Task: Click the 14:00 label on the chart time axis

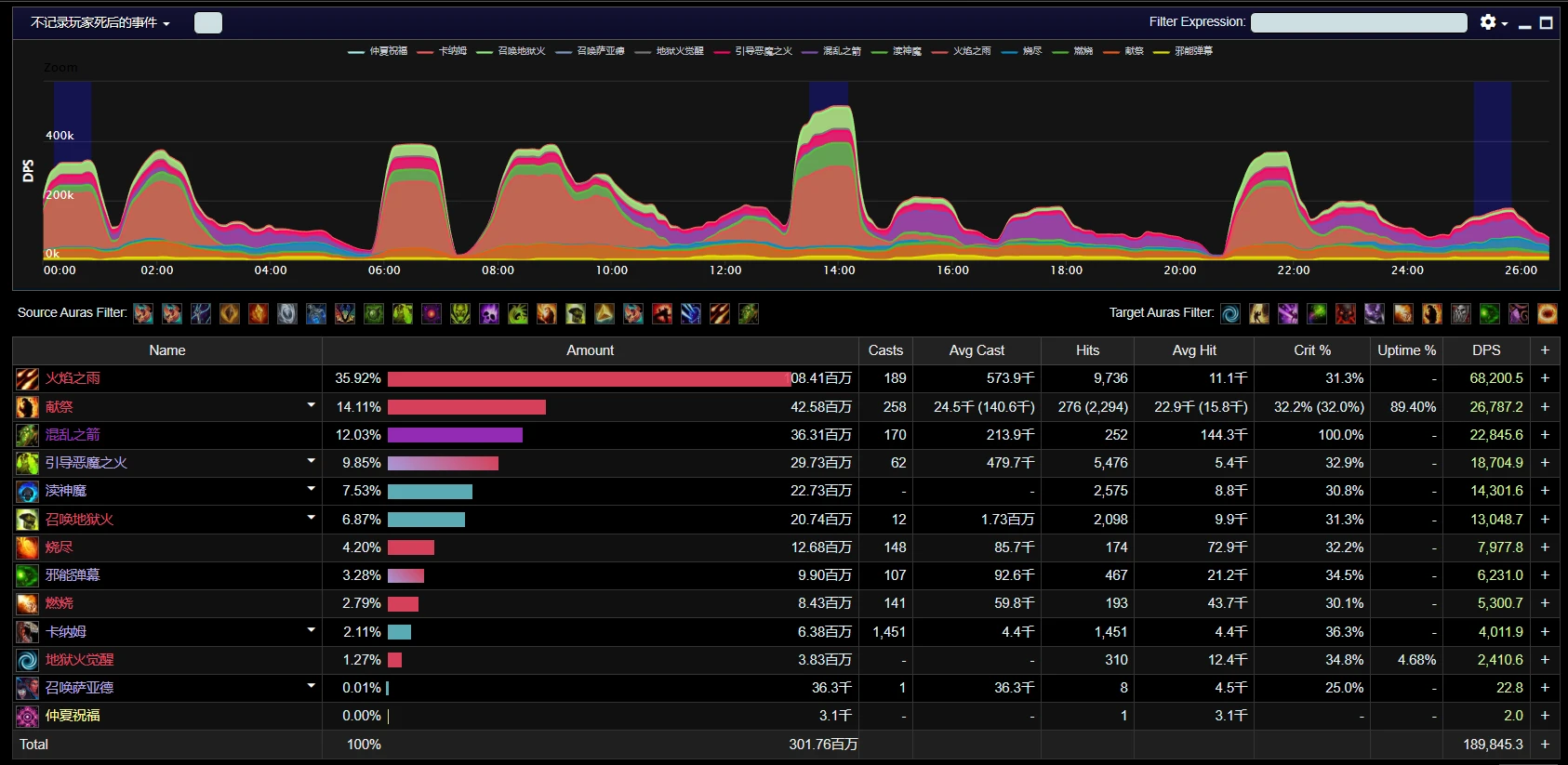Action: pos(839,270)
